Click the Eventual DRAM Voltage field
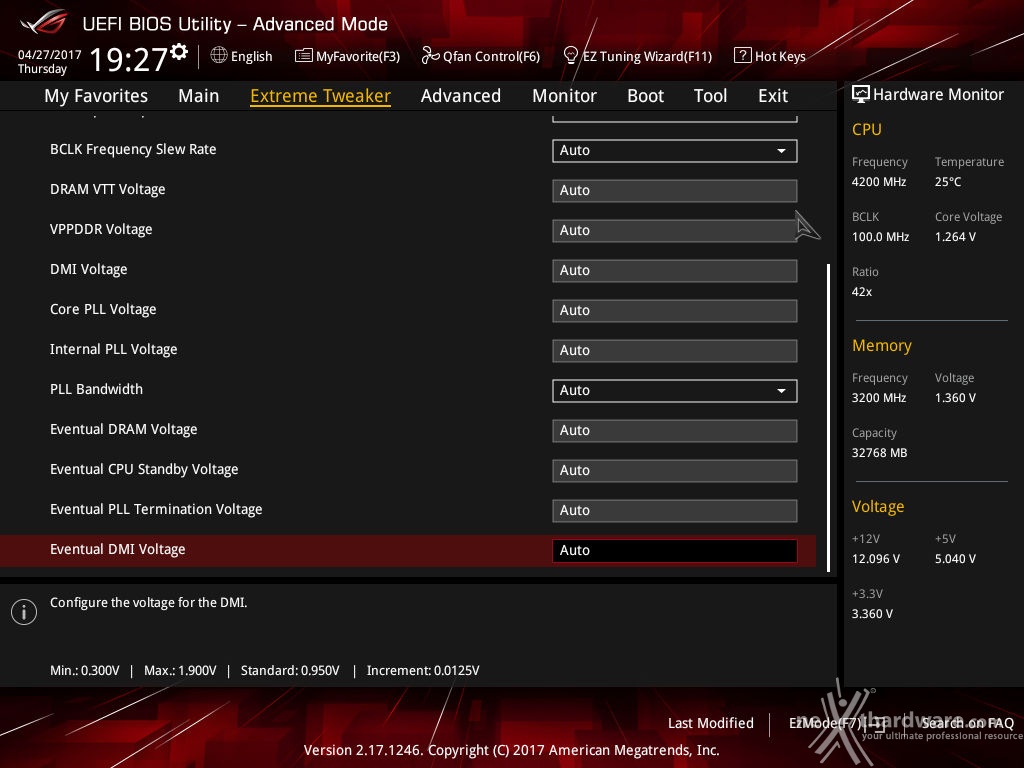 pos(675,430)
